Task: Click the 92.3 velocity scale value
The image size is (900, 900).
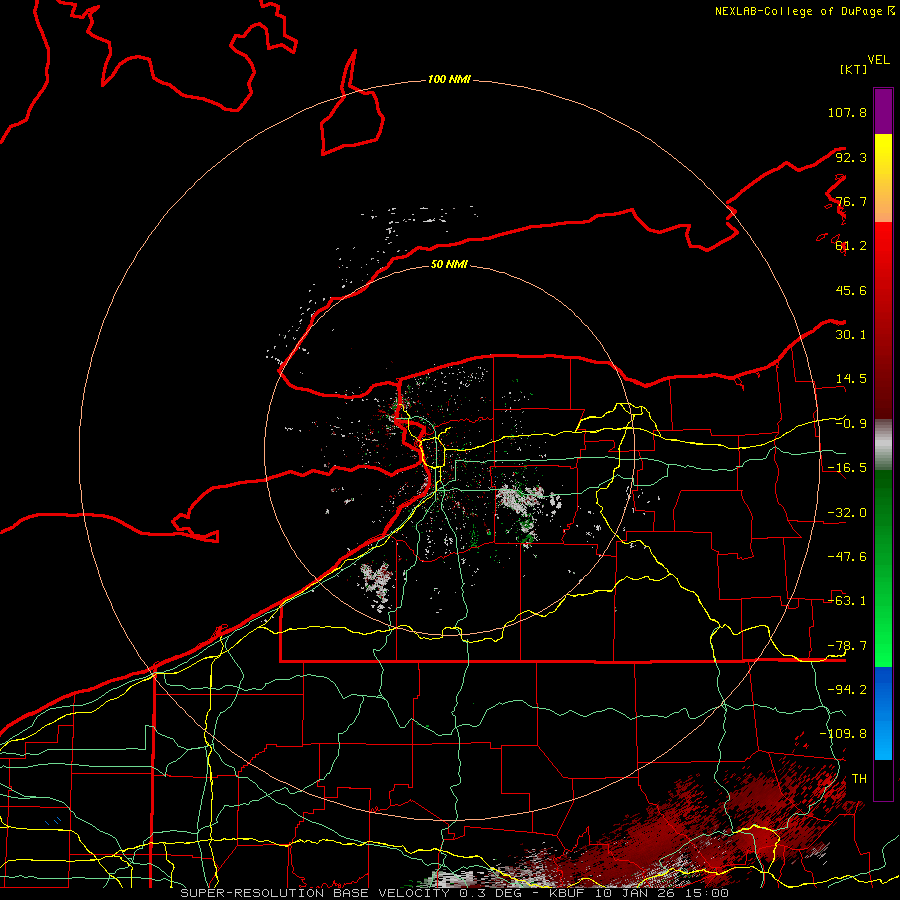Action: click(x=851, y=157)
